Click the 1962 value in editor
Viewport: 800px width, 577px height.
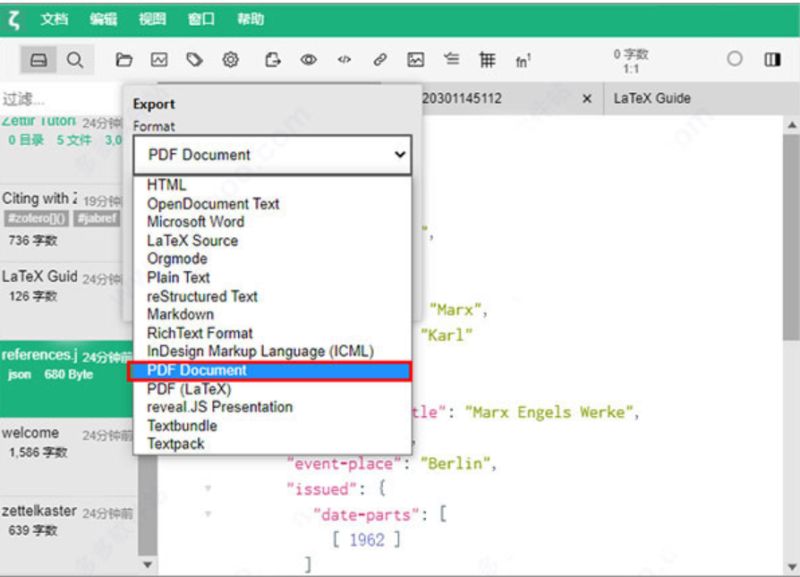366,539
